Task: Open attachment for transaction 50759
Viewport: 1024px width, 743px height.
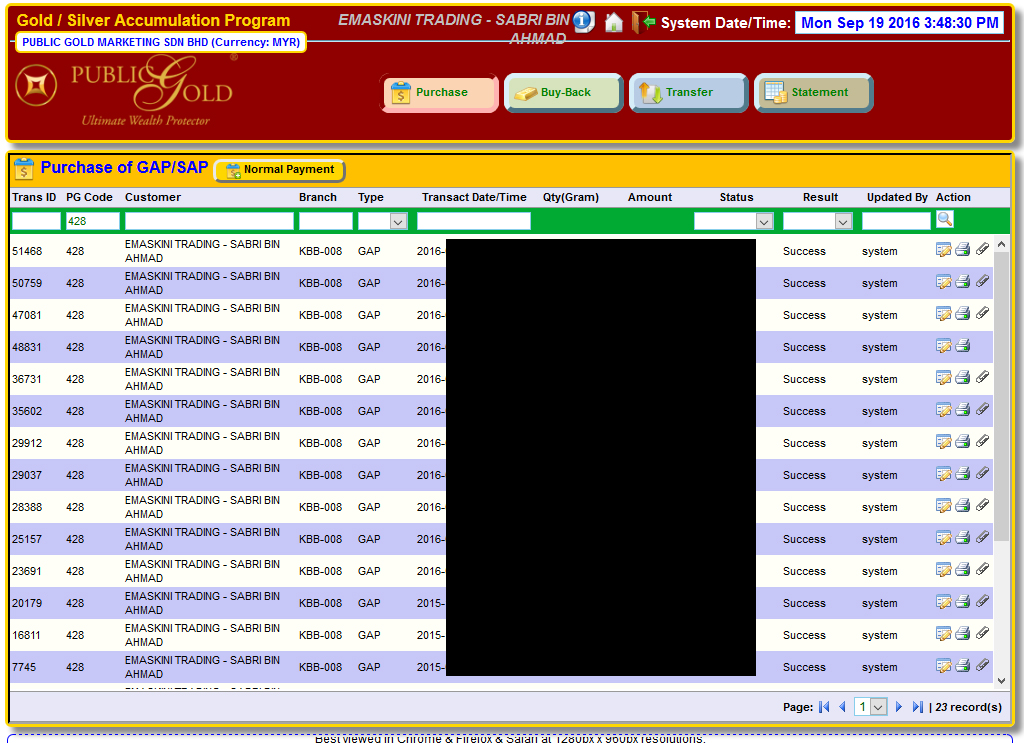Action: (x=982, y=281)
